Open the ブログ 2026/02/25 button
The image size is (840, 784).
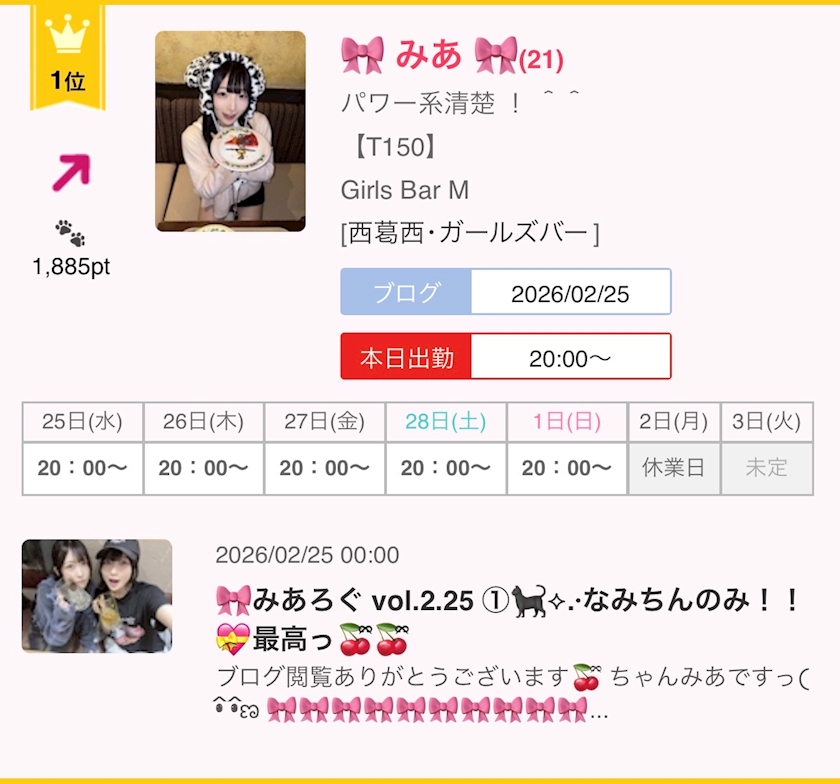tap(506, 292)
